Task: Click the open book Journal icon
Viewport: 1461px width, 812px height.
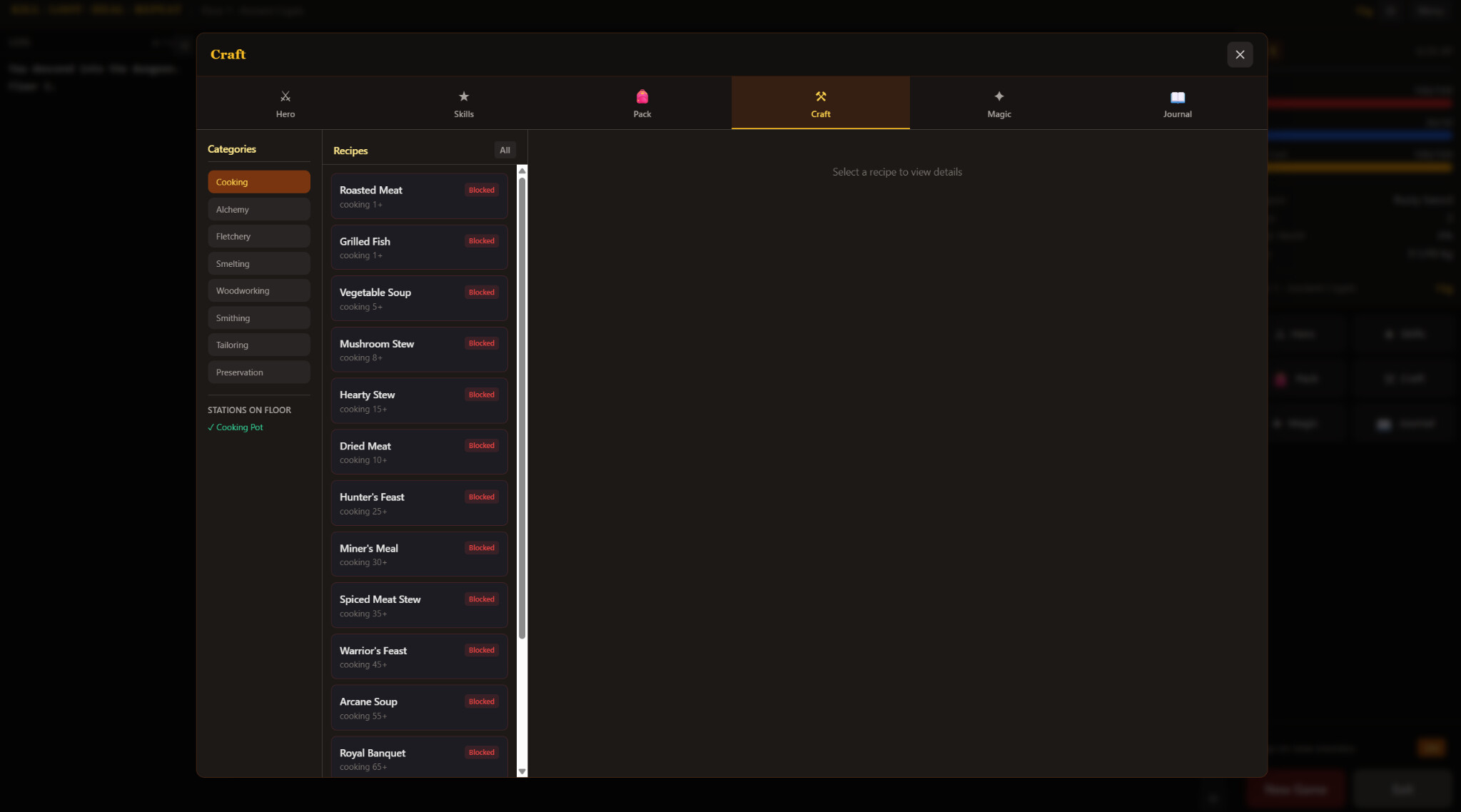Action: pyautogui.click(x=1178, y=97)
